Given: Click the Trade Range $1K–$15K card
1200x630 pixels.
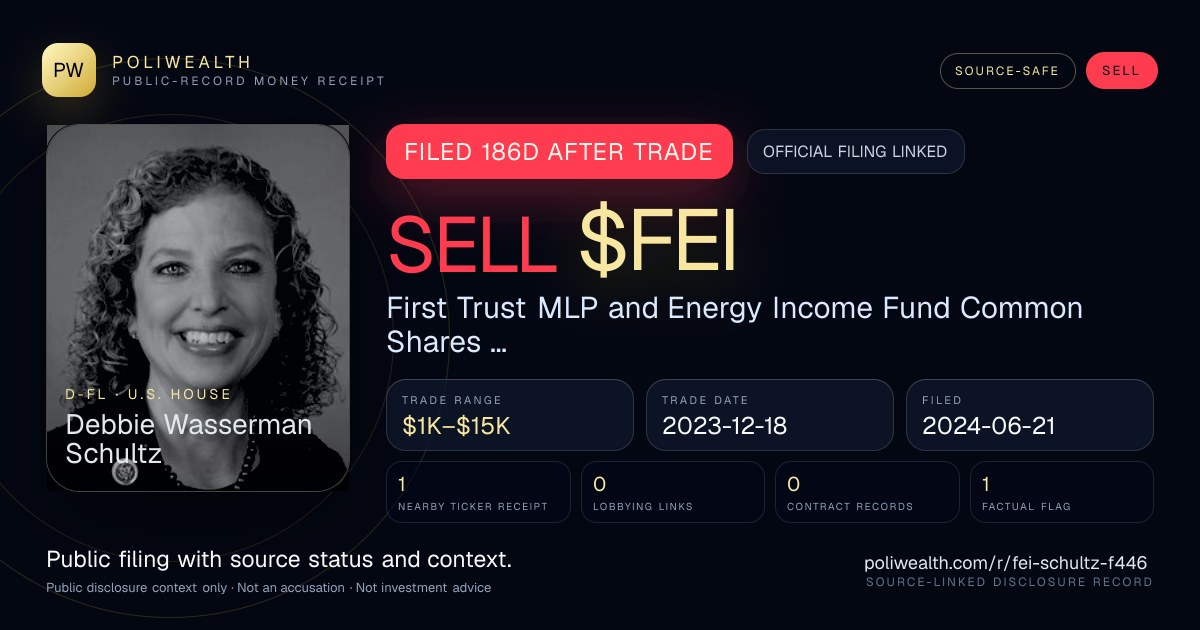Looking at the screenshot, I should (510, 415).
